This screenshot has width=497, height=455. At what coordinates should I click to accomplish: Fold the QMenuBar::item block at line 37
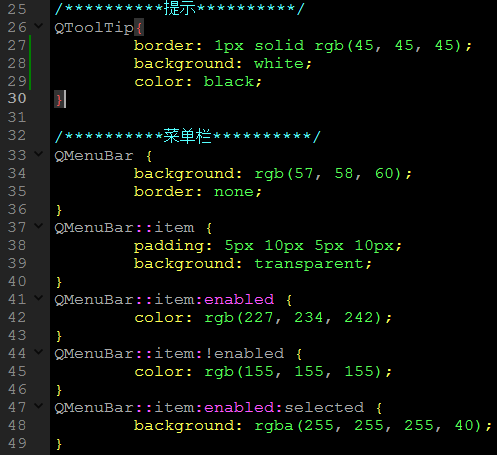[x=39, y=226]
